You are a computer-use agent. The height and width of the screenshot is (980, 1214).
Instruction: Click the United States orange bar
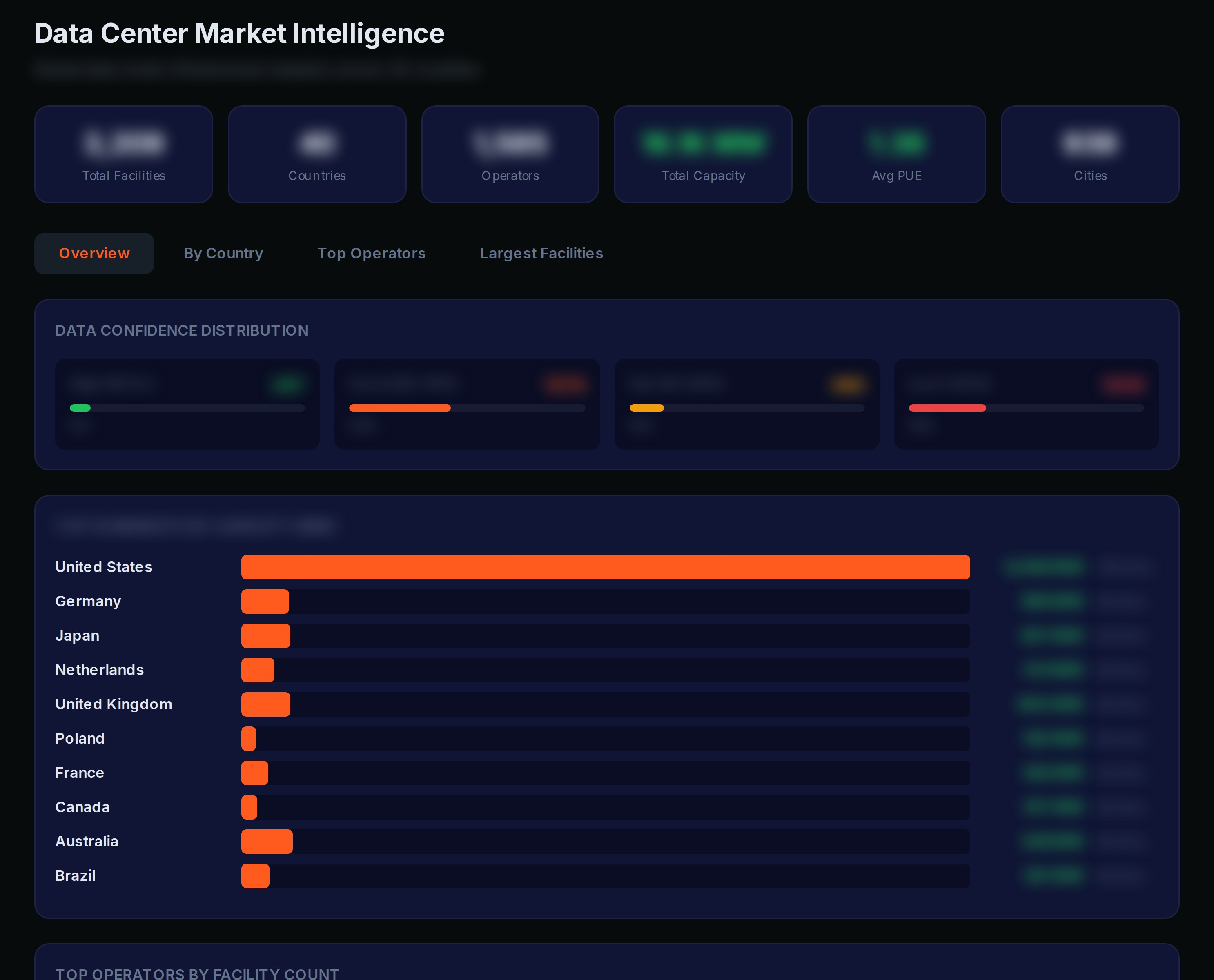606,567
